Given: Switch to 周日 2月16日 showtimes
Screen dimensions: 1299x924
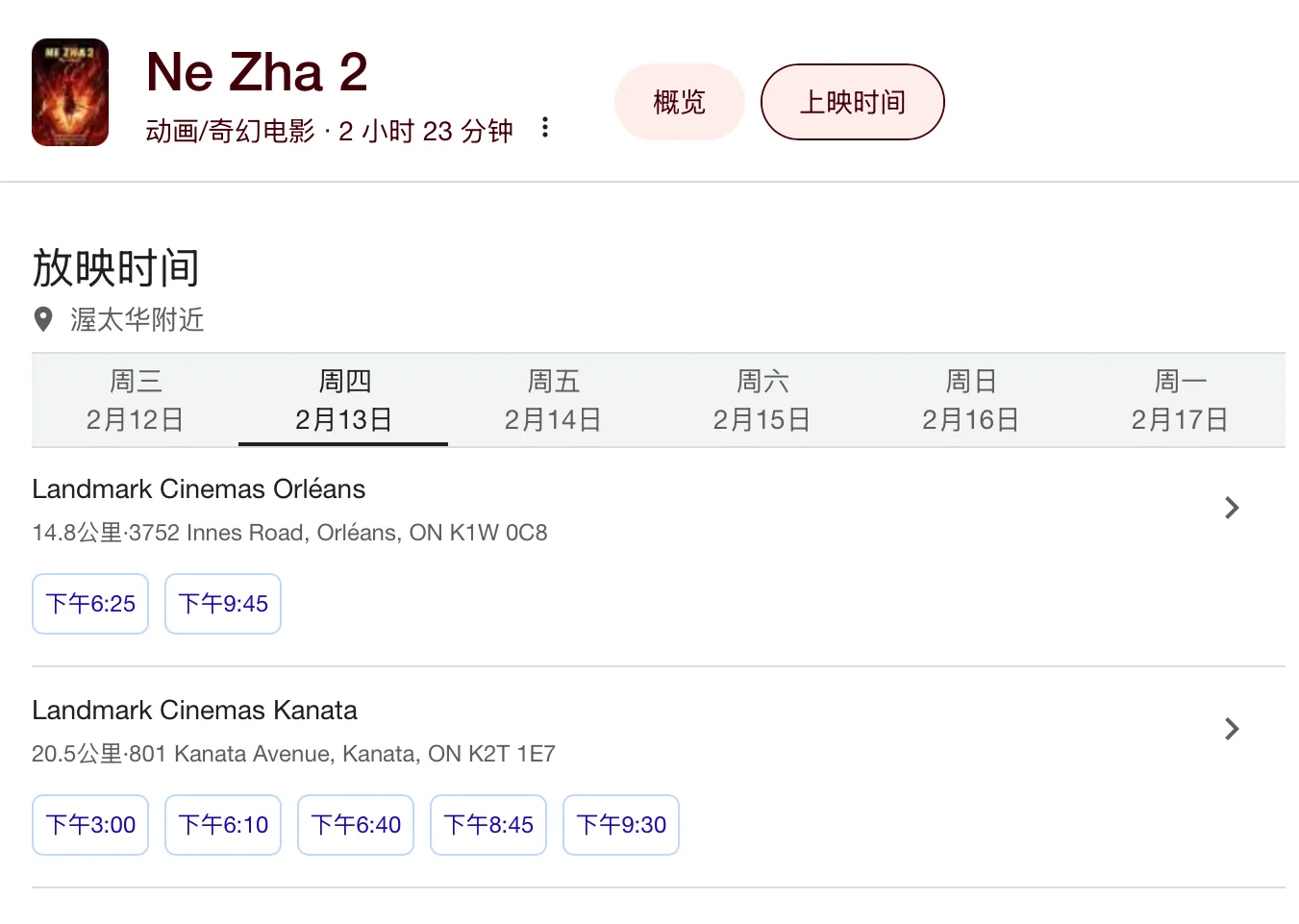Looking at the screenshot, I should [x=970, y=400].
